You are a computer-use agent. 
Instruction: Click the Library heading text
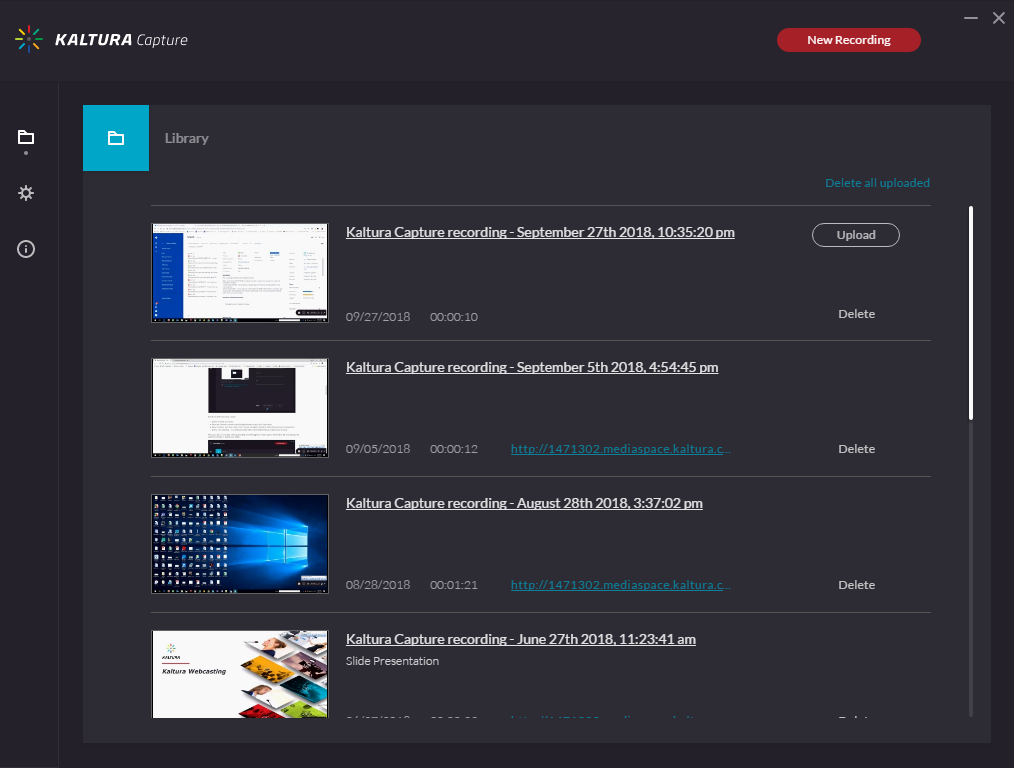pyautogui.click(x=186, y=138)
